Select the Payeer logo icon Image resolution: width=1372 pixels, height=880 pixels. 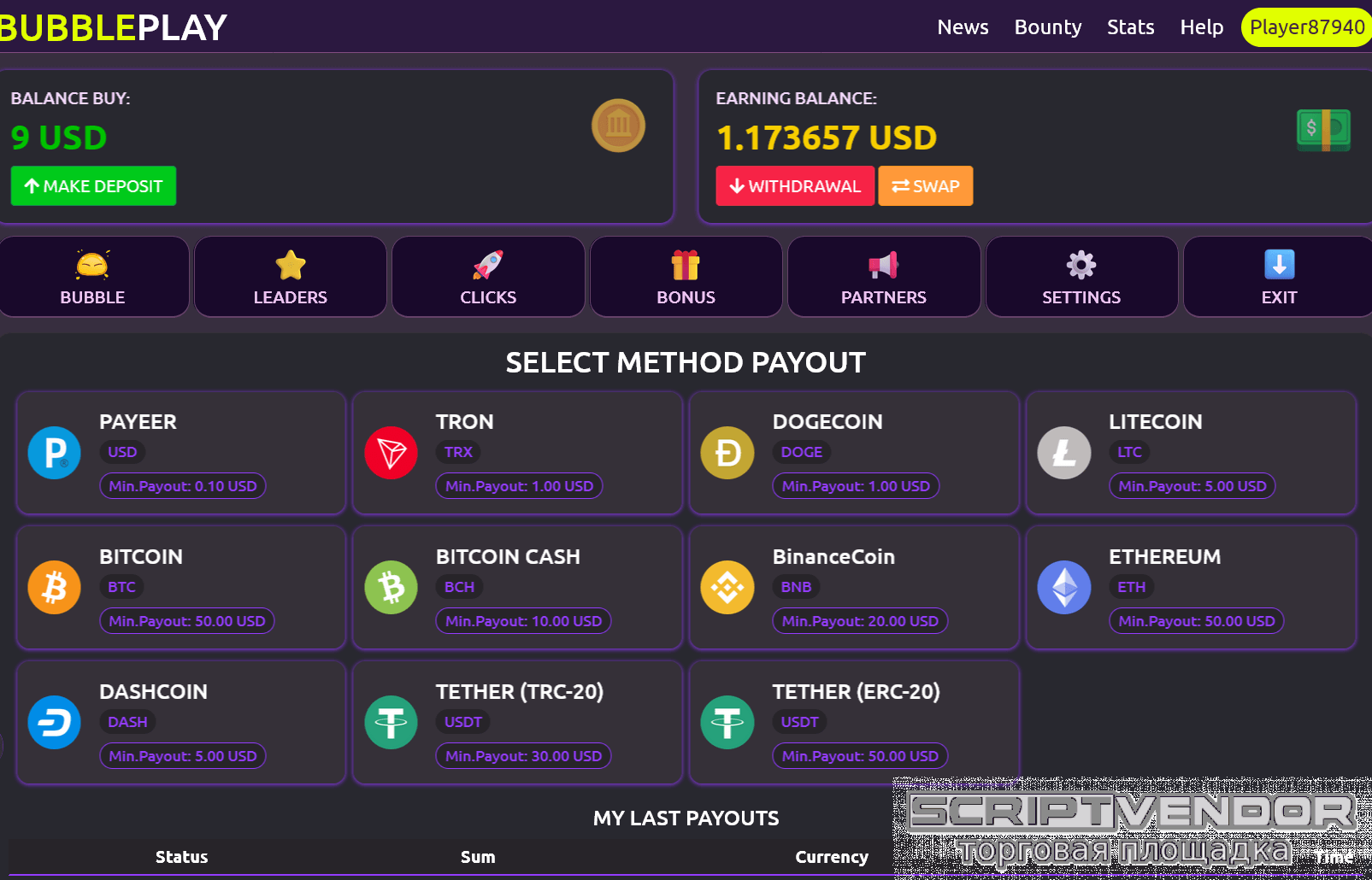point(55,453)
